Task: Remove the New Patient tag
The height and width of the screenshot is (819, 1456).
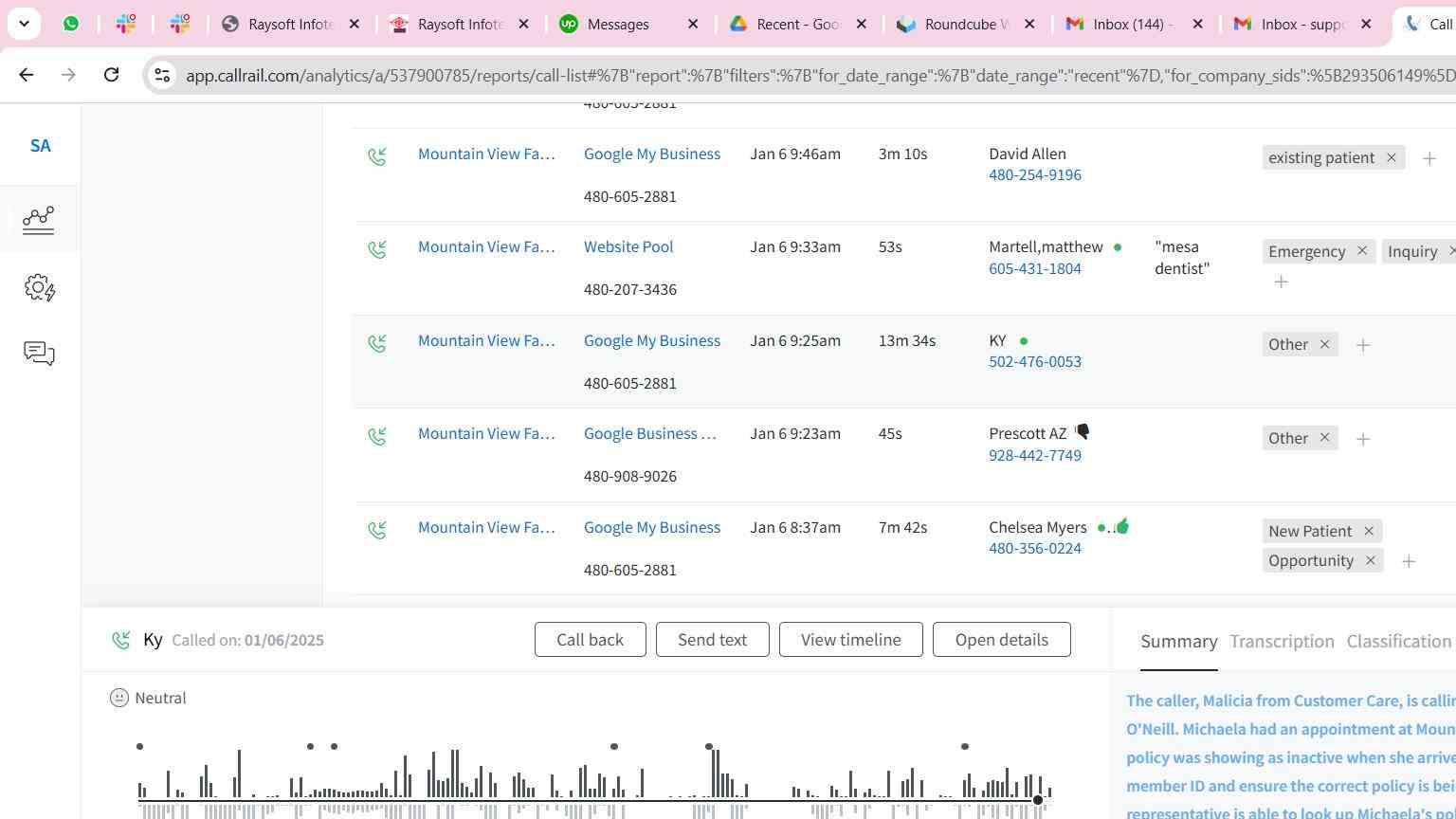Action: [1368, 531]
